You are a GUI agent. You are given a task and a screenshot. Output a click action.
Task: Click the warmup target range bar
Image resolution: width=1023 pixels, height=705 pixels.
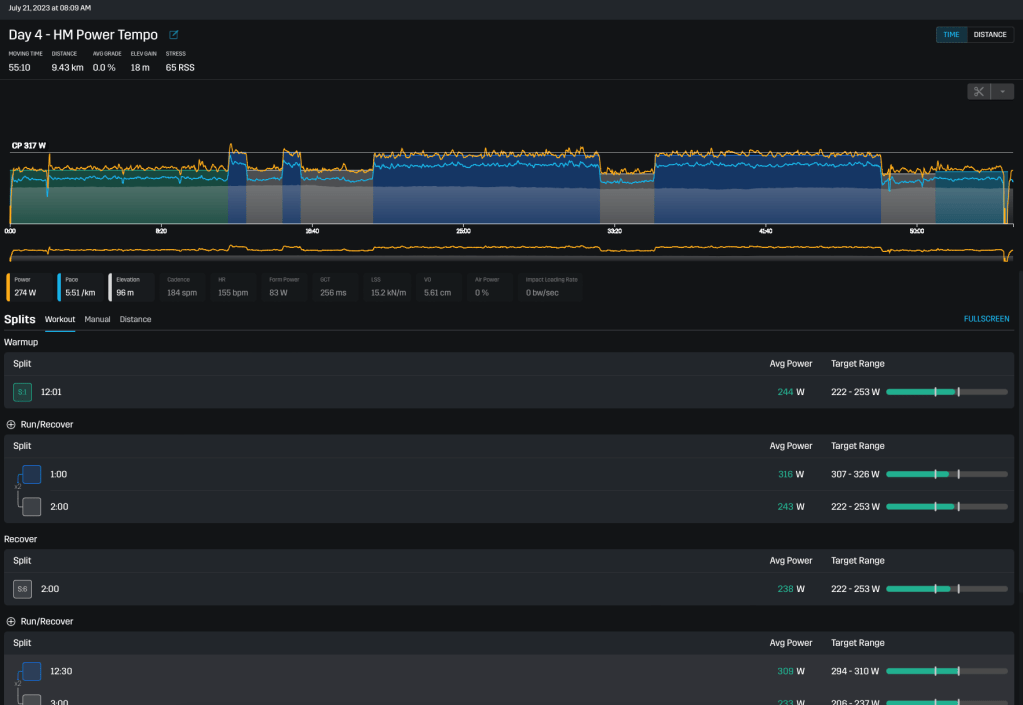(x=946, y=392)
